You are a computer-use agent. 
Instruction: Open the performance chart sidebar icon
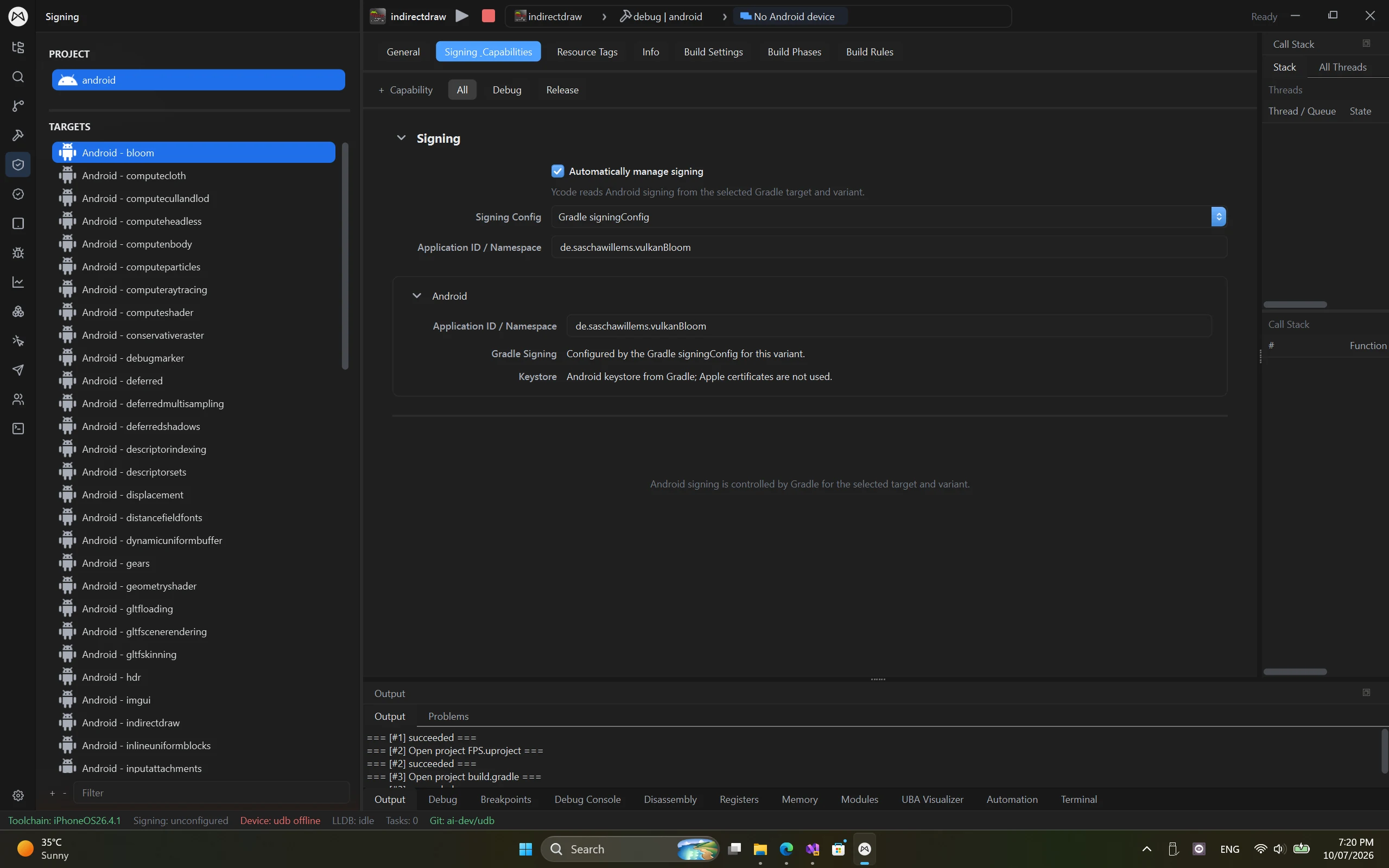tap(18, 282)
